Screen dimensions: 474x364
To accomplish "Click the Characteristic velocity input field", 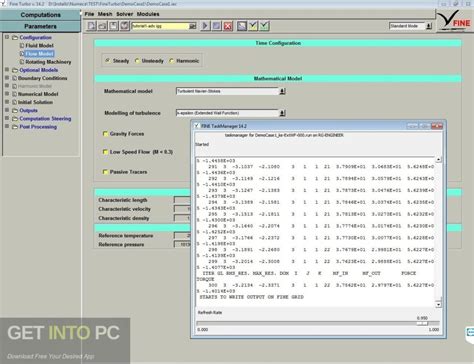I will pos(182,209).
